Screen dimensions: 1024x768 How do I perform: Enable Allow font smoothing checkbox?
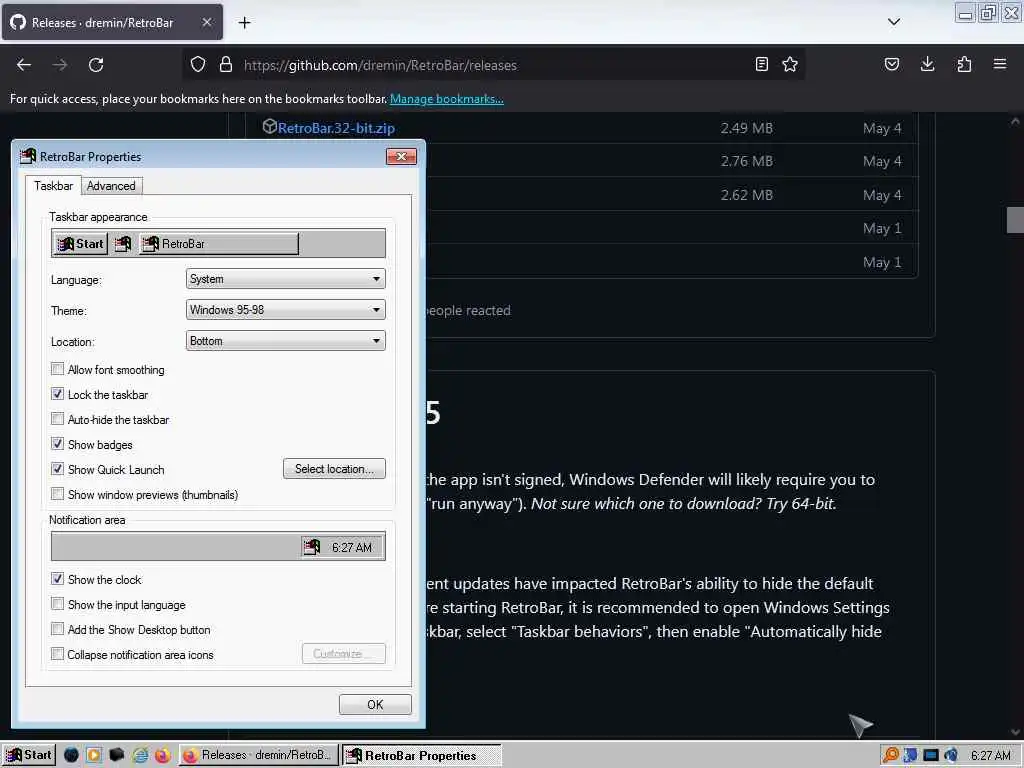pos(57,369)
